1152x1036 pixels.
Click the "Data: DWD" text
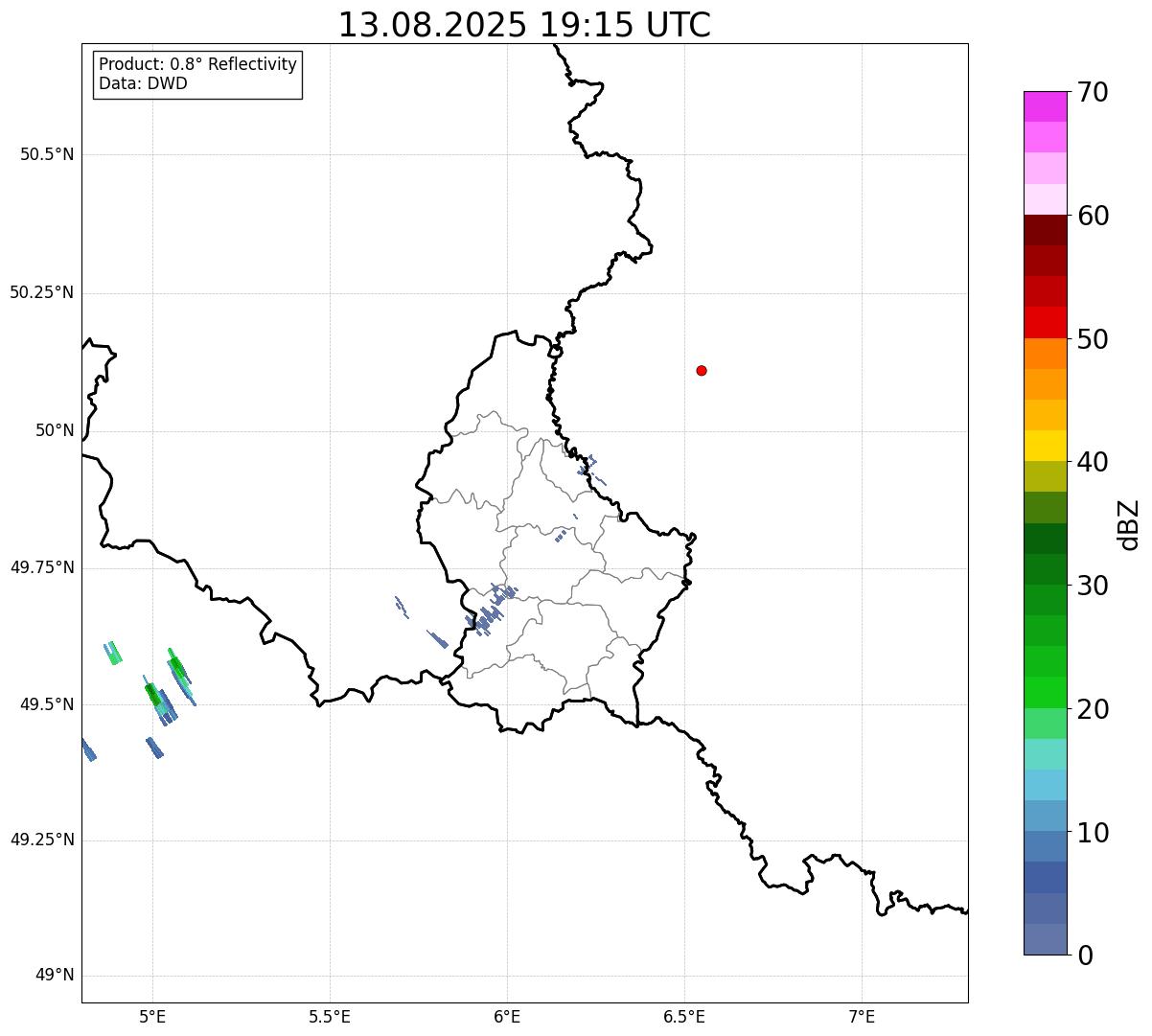pos(143,83)
